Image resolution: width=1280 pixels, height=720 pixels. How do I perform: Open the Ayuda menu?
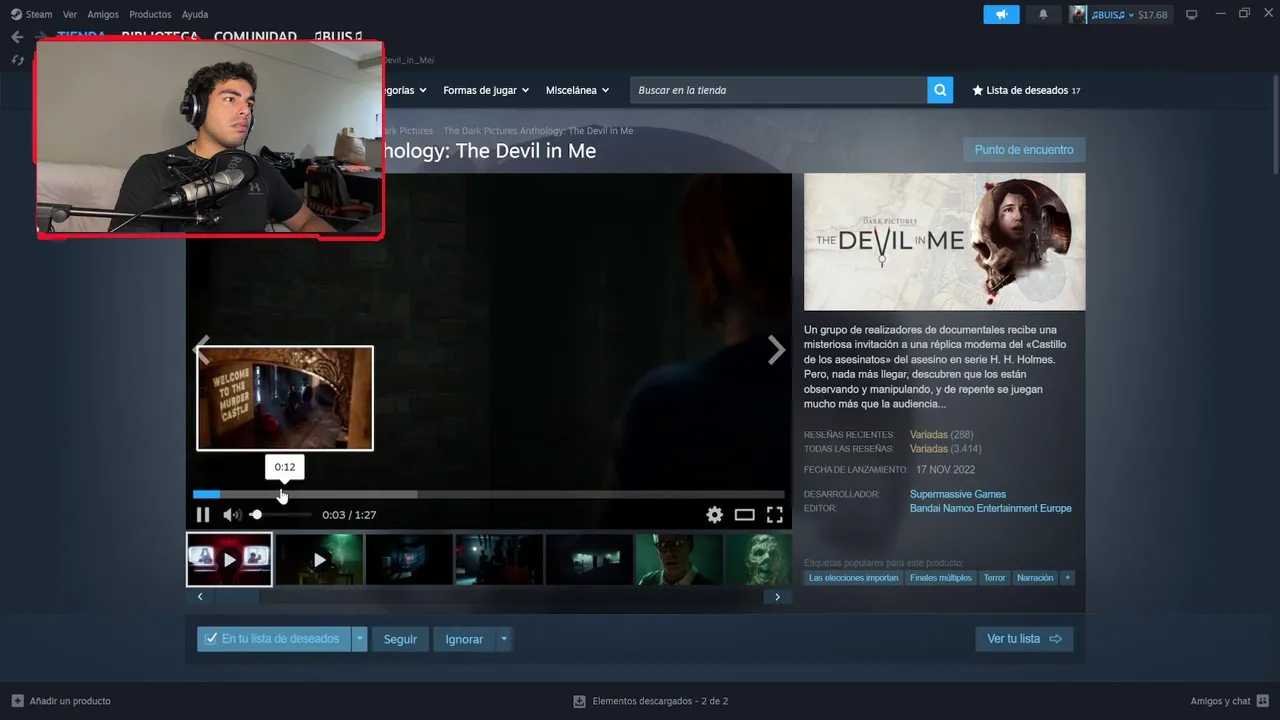(x=195, y=15)
